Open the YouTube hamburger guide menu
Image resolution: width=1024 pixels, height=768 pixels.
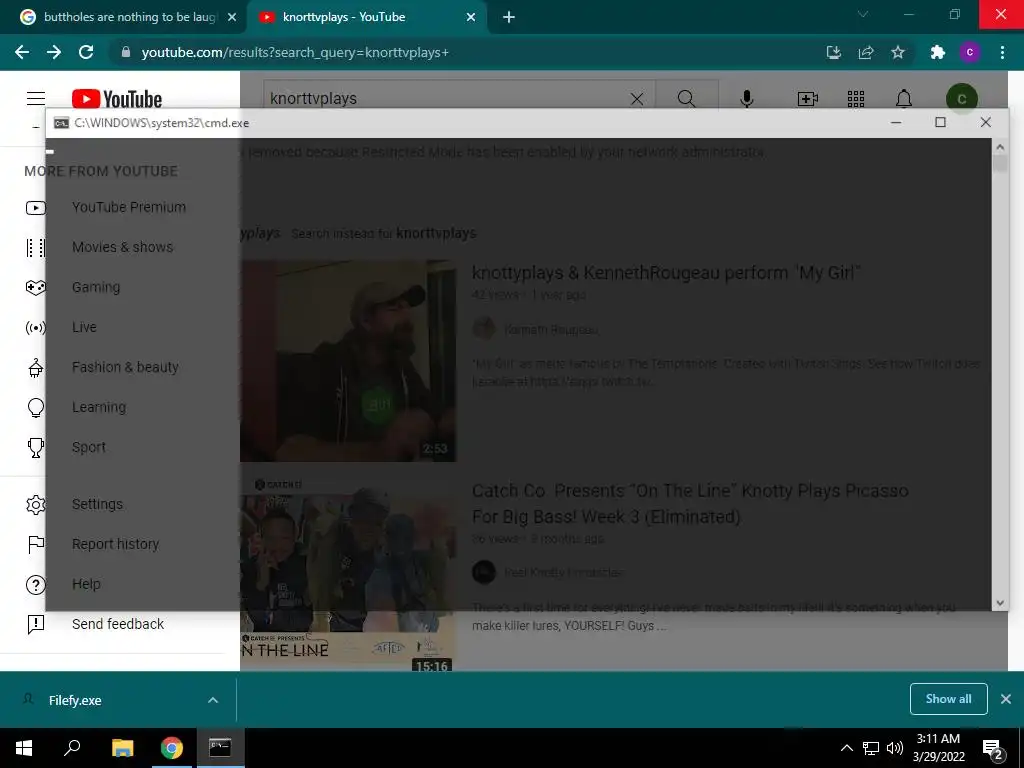(x=36, y=99)
